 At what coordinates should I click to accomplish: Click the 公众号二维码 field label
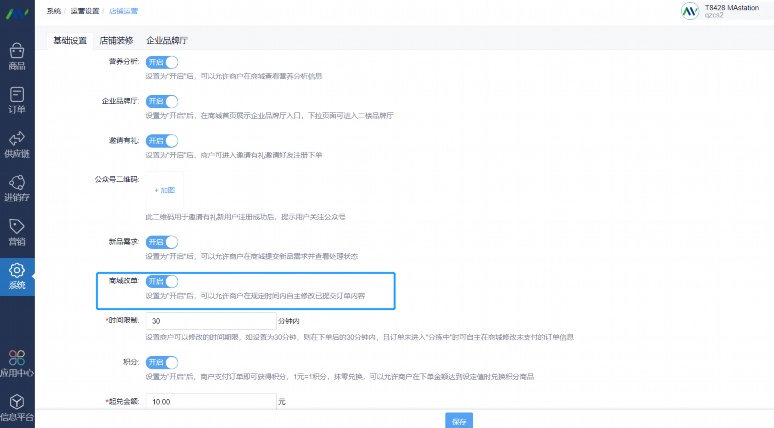[x=116, y=179]
